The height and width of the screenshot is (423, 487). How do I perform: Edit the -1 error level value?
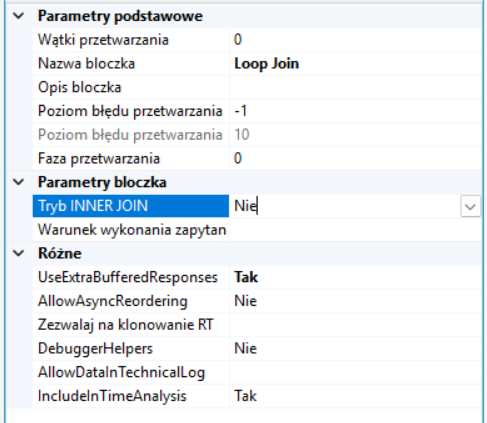(x=355, y=111)
